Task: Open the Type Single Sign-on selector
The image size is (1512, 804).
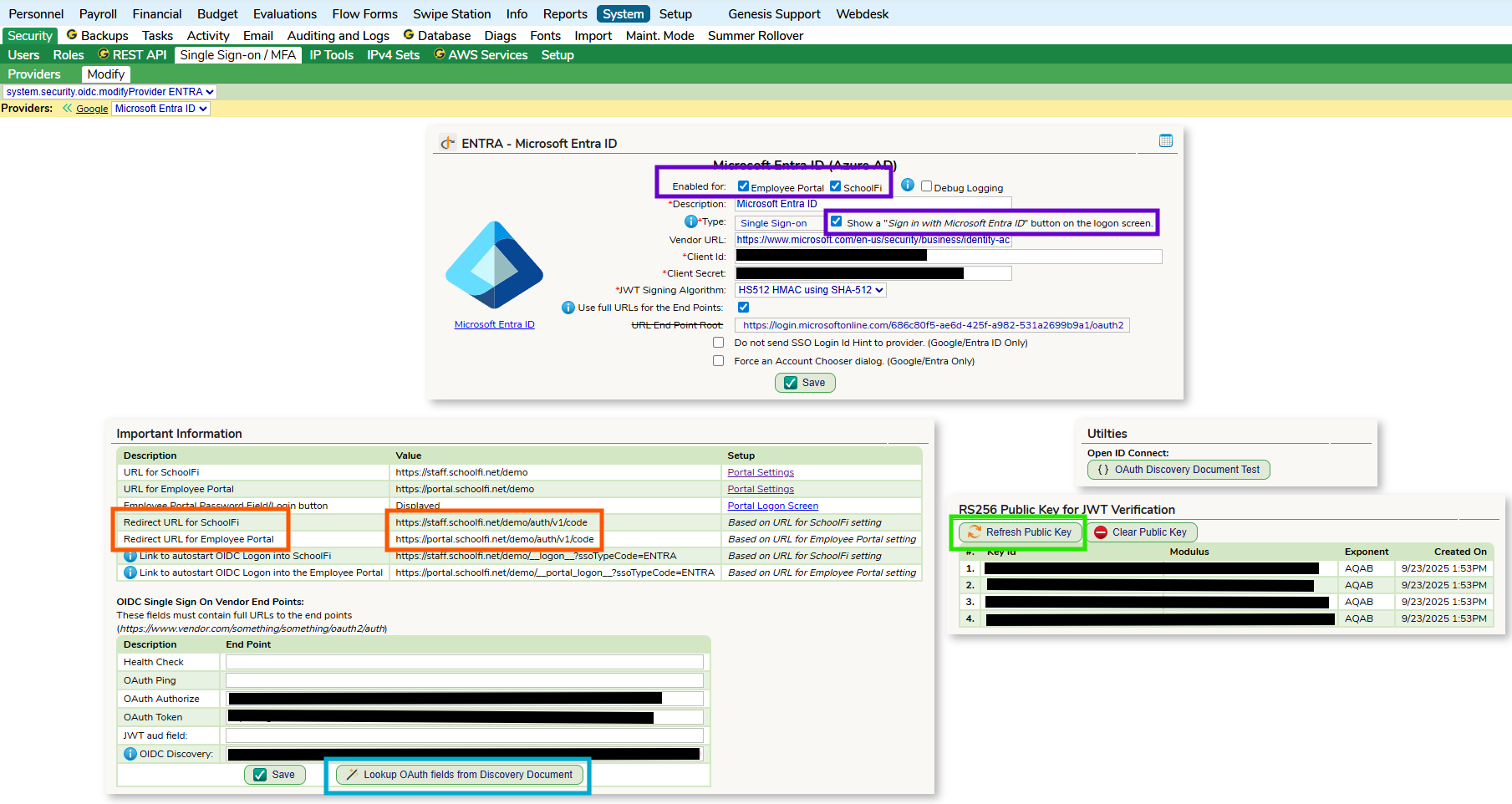Action: pos(778,223)
